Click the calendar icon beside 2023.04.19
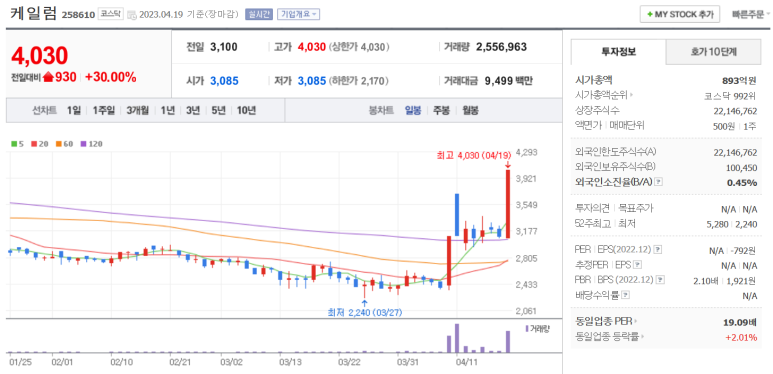Viewport: 773px width, 374px height. [132, 15]
